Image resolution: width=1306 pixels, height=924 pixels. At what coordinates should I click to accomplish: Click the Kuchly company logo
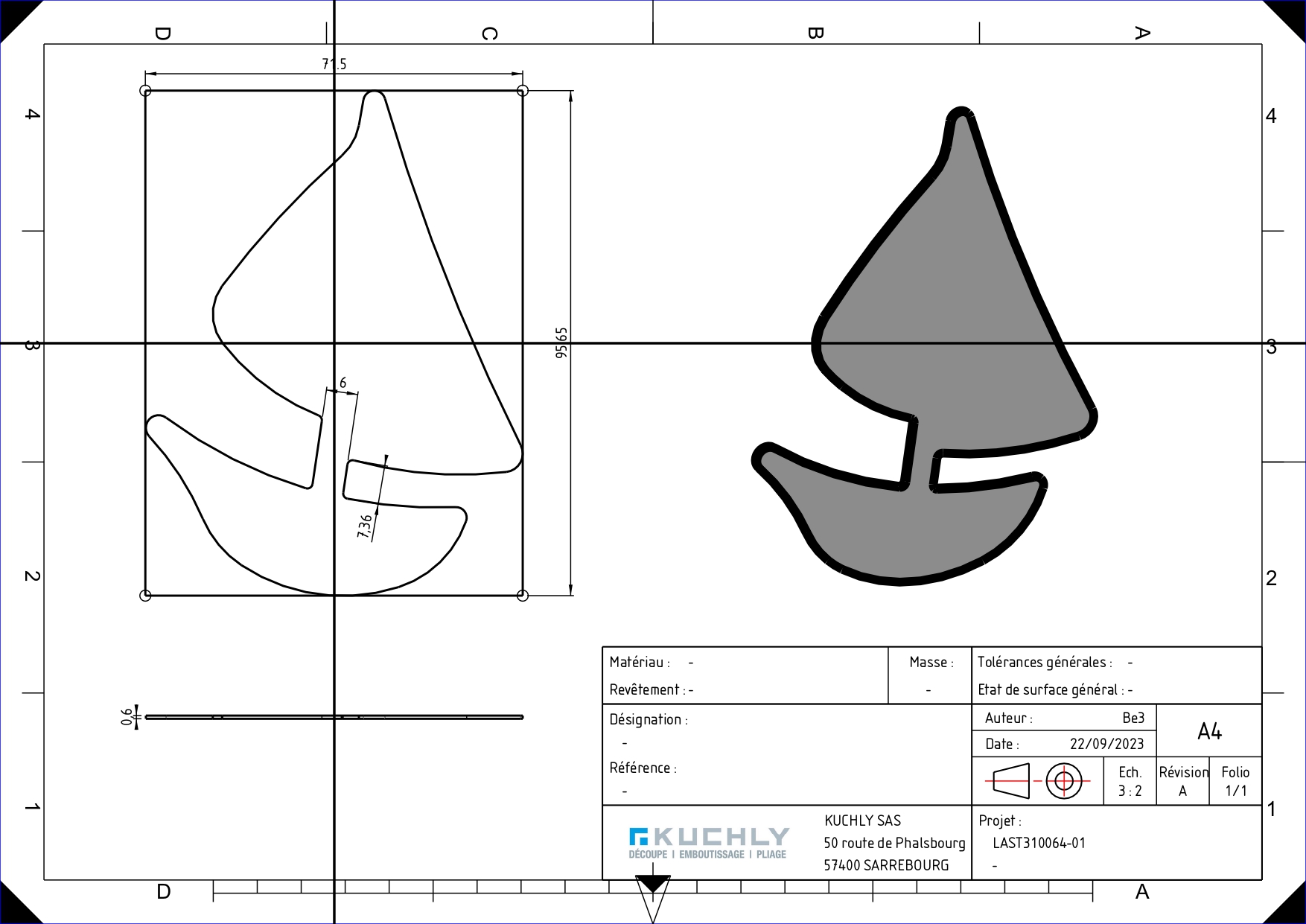708,843
